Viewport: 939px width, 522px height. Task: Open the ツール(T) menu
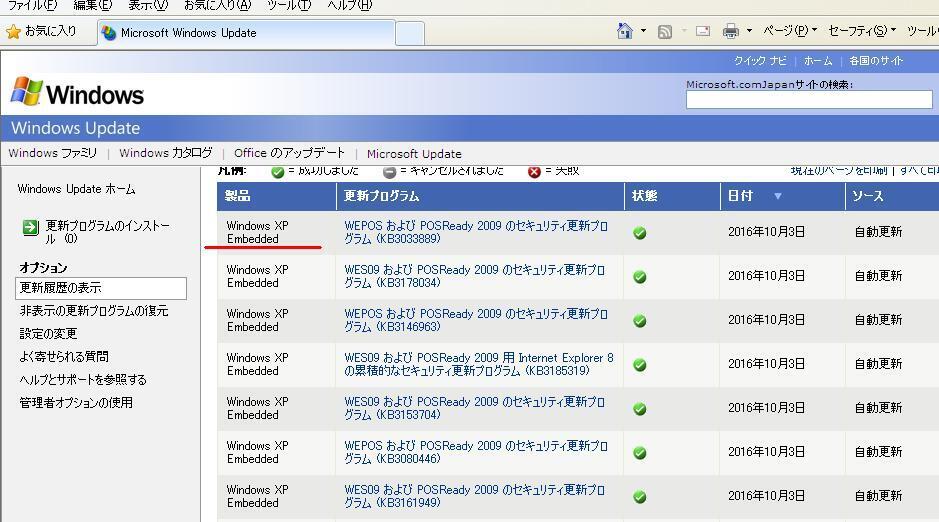289,5
